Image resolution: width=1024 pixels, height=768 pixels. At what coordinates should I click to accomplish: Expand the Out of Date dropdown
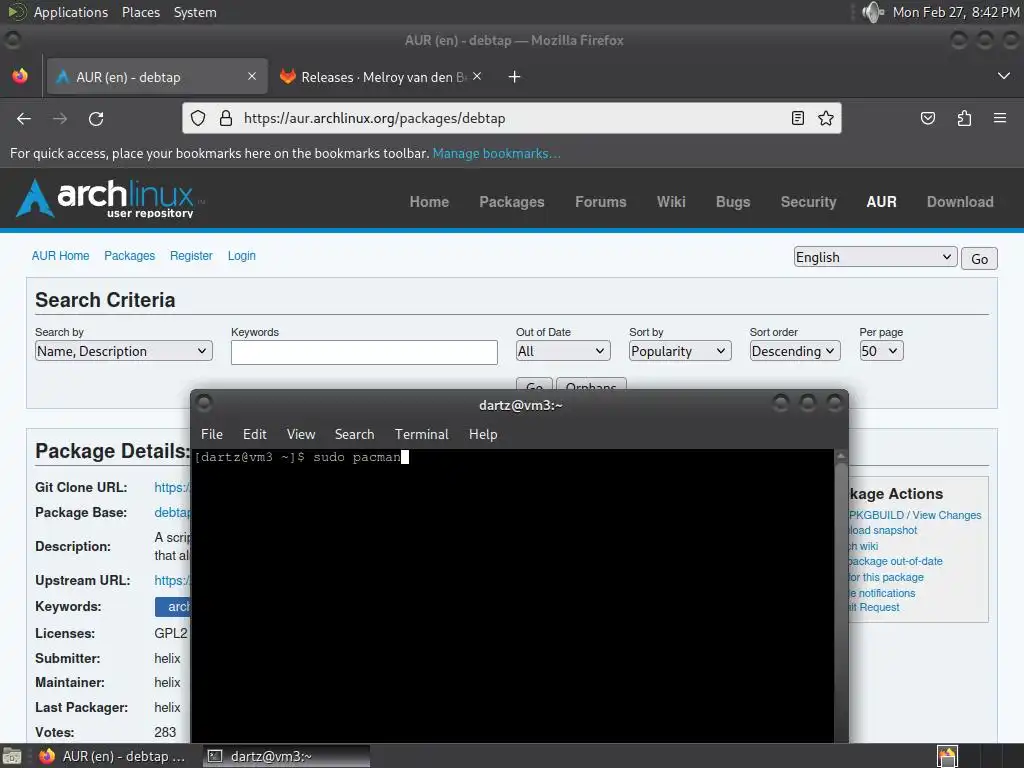click(563, 351)
